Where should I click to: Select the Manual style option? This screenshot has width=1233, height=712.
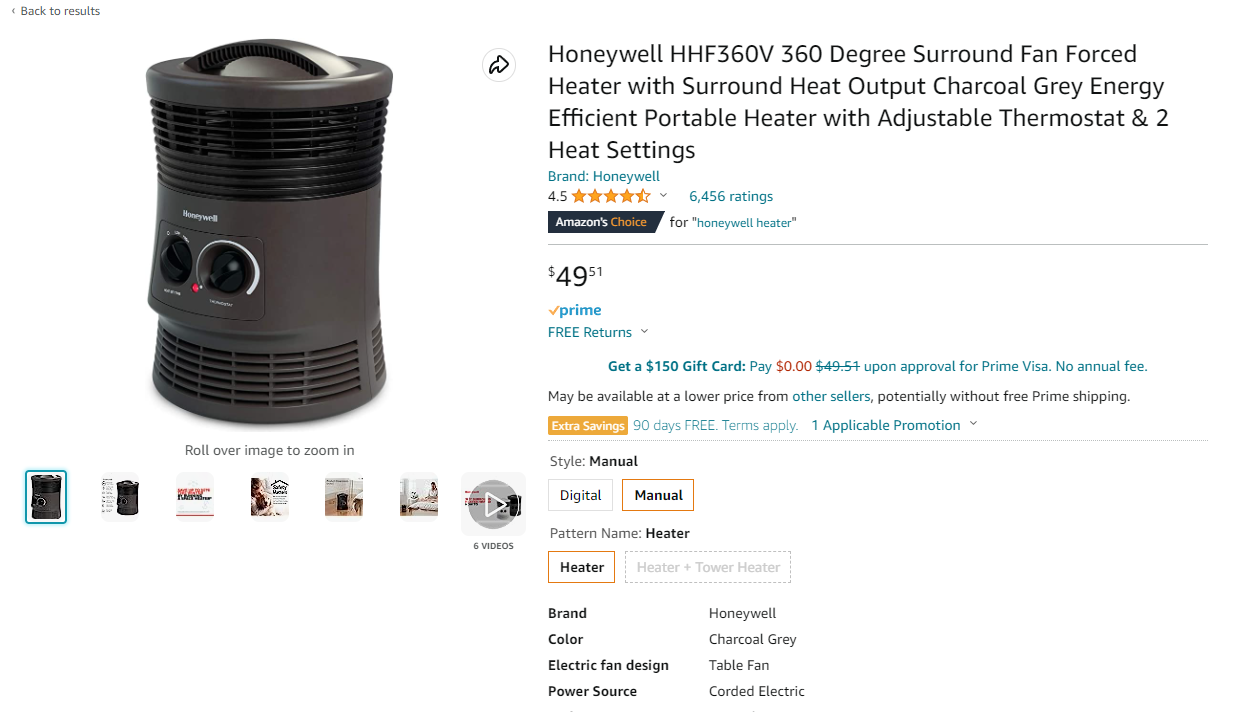[658, 495]
